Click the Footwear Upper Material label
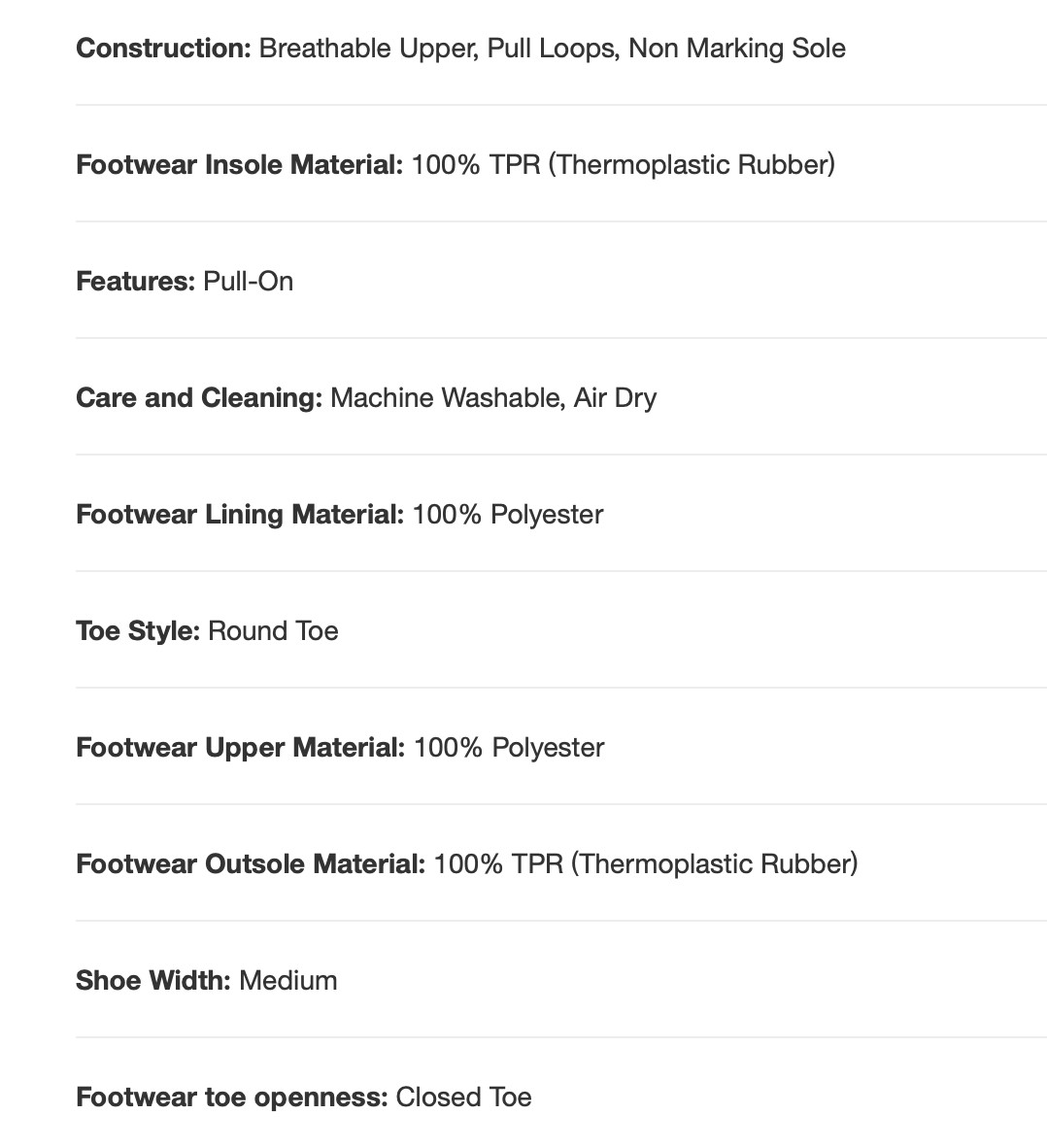 tap(240, 748)
